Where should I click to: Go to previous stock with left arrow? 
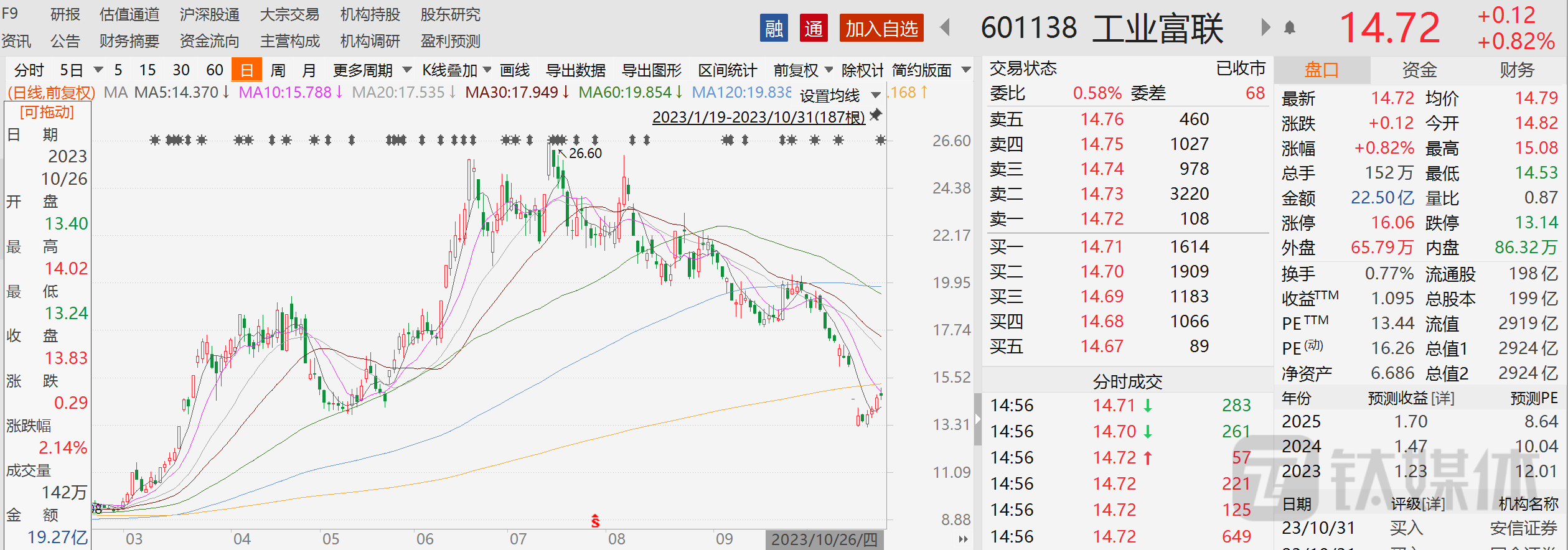[x=945, y=28]
